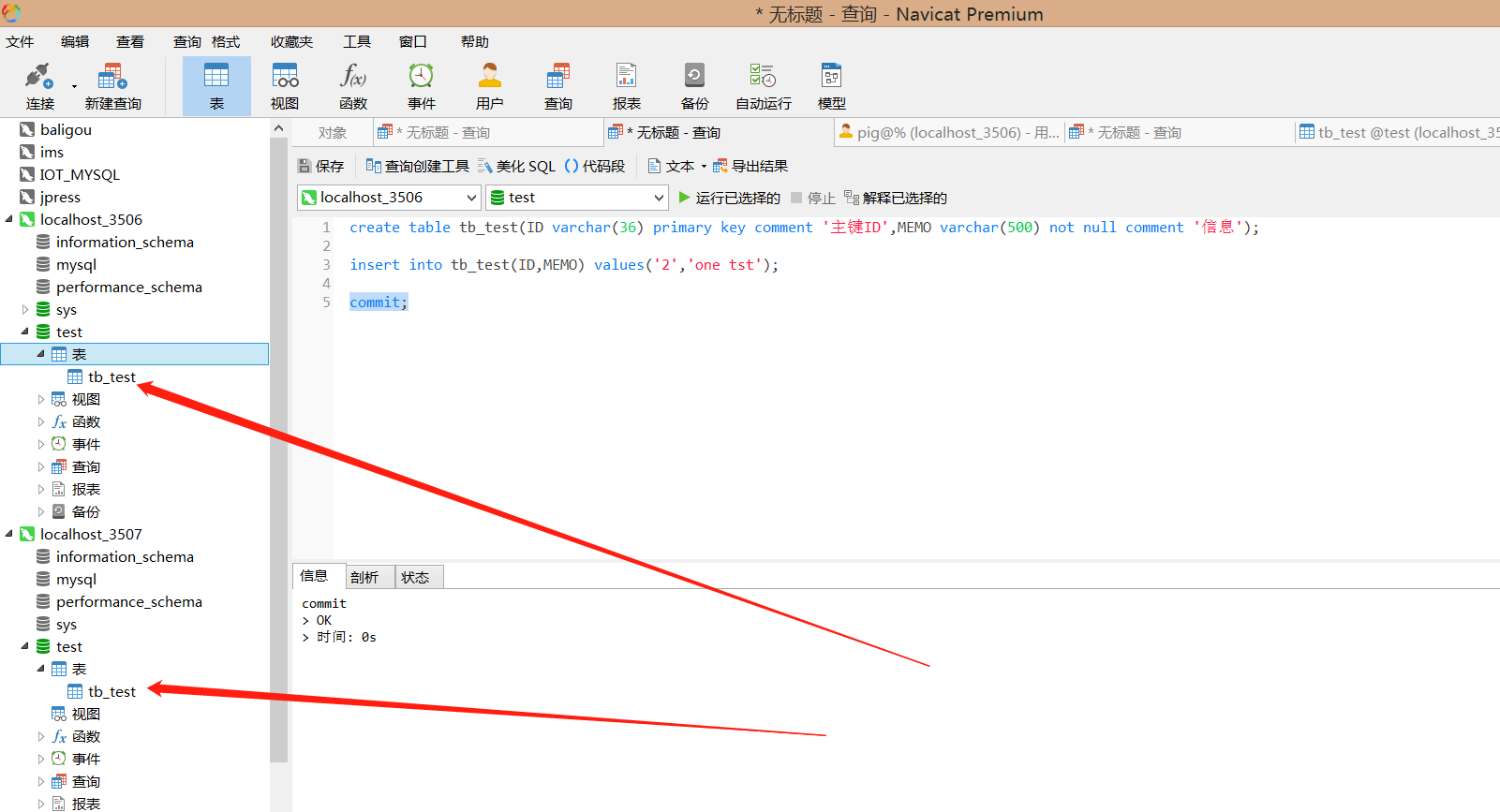Screen dimensions: 1500x812
Task: Open 查询创建工具 (Query Builder)
Action: [x=418, y=166]
